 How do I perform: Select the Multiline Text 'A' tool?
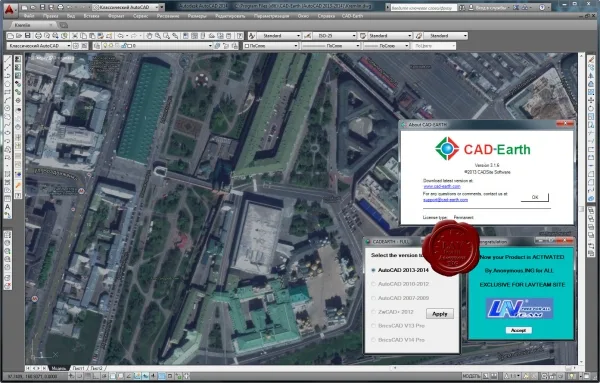7,207
